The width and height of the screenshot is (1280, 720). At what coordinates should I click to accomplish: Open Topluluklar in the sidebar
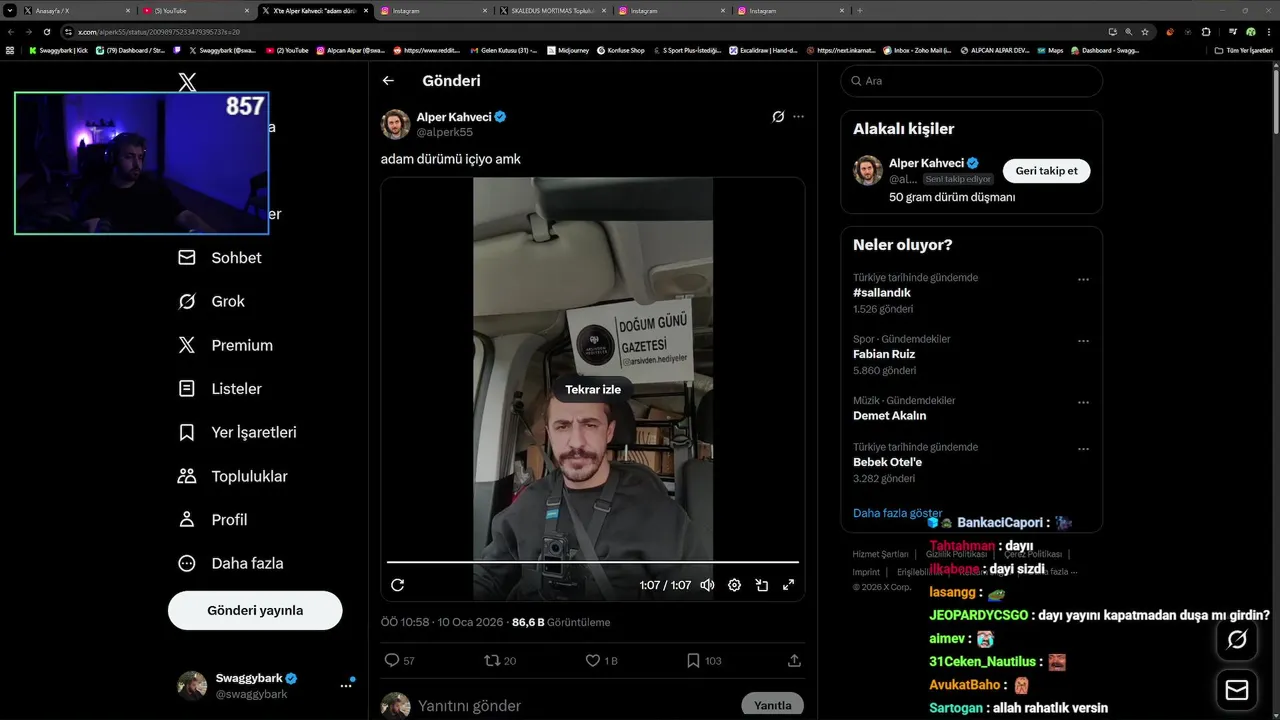[232, 476]
